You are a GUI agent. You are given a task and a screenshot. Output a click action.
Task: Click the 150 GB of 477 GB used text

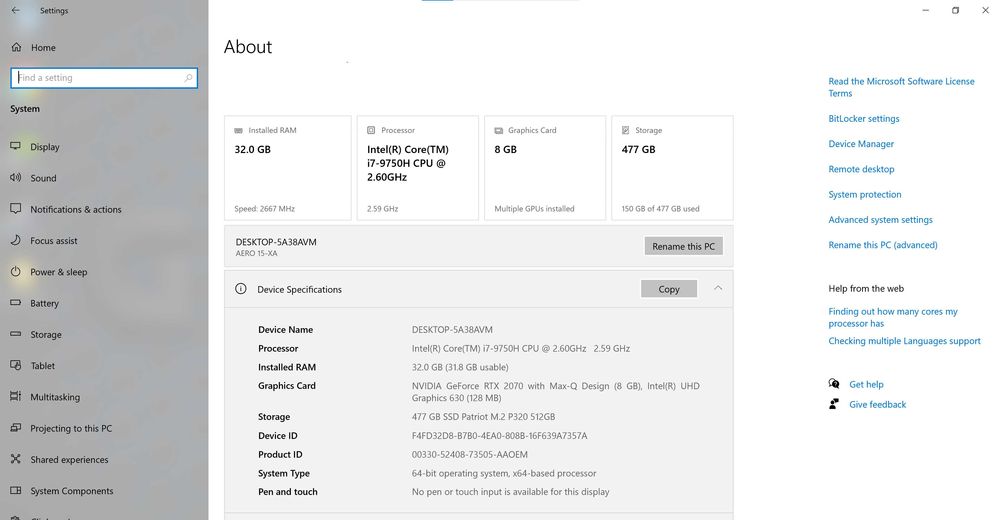[660, 209]
